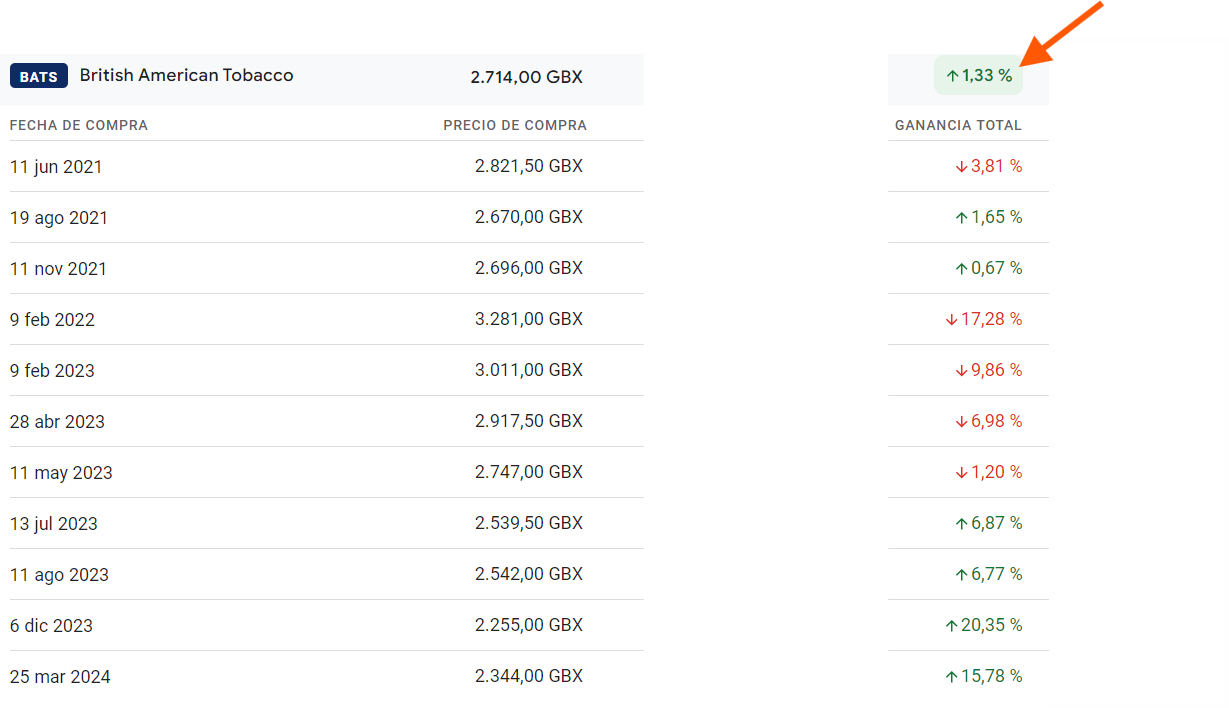Click the green 1,33 % gain badge
The width and height of the screenshot is (1229, 708).
click(x=978, y=76)
